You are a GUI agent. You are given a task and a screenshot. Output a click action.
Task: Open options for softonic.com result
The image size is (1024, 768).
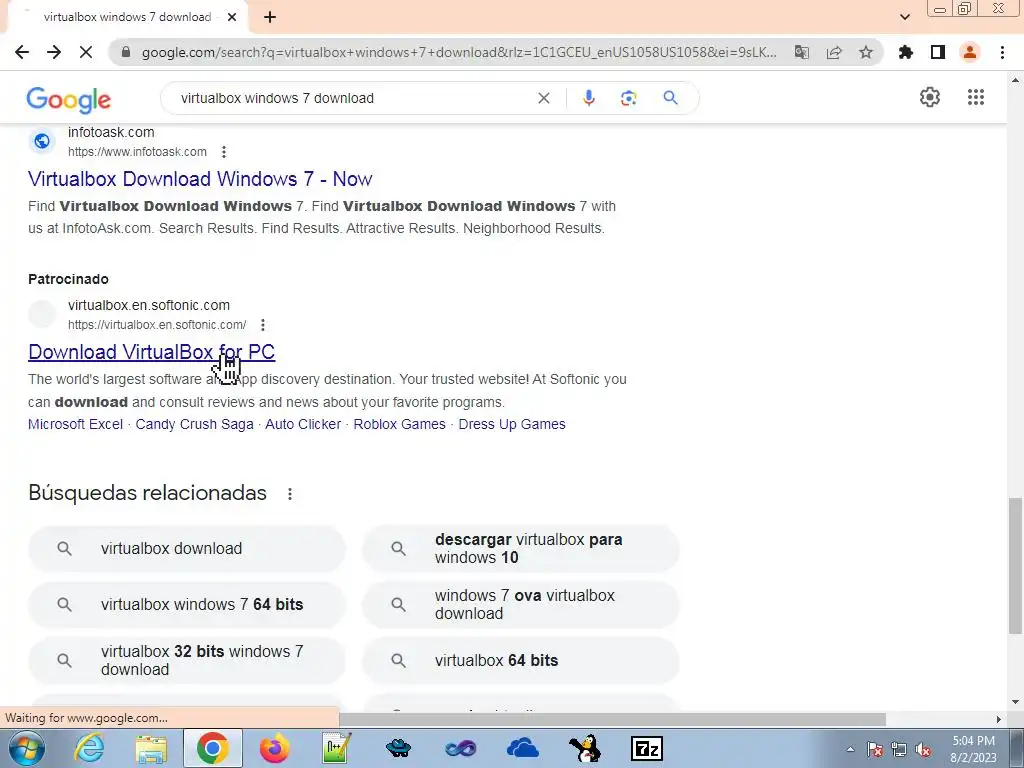pyautogui.click(x=263, y=325)
